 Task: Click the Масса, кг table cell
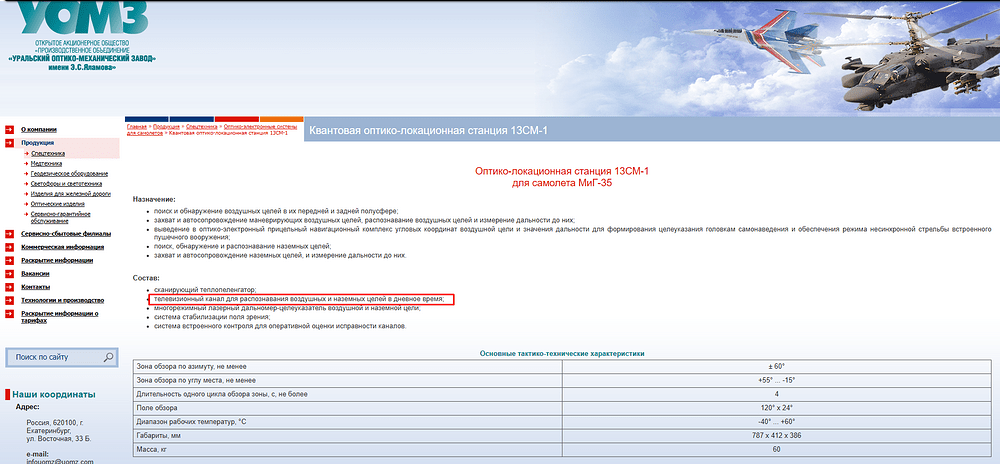(348, 450)
